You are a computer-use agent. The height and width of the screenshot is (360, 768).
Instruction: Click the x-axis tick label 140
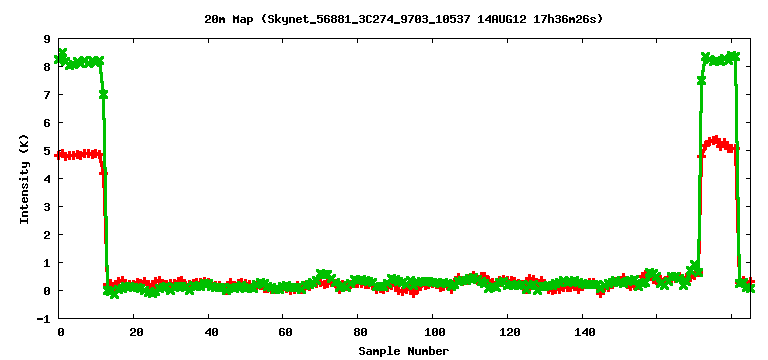coord(585,333)
